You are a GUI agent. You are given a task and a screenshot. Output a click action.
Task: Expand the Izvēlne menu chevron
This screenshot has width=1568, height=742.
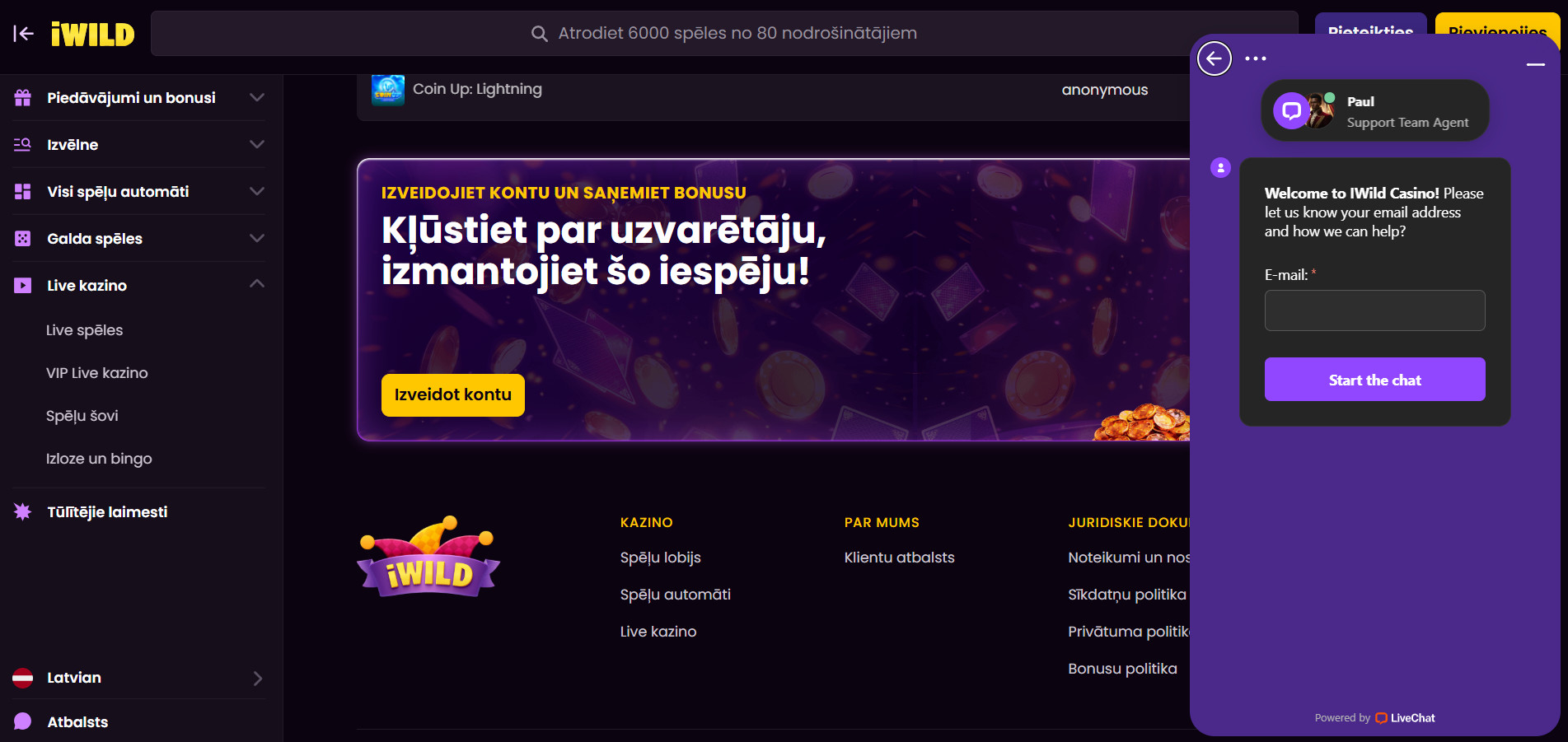[x=257, y=144]
